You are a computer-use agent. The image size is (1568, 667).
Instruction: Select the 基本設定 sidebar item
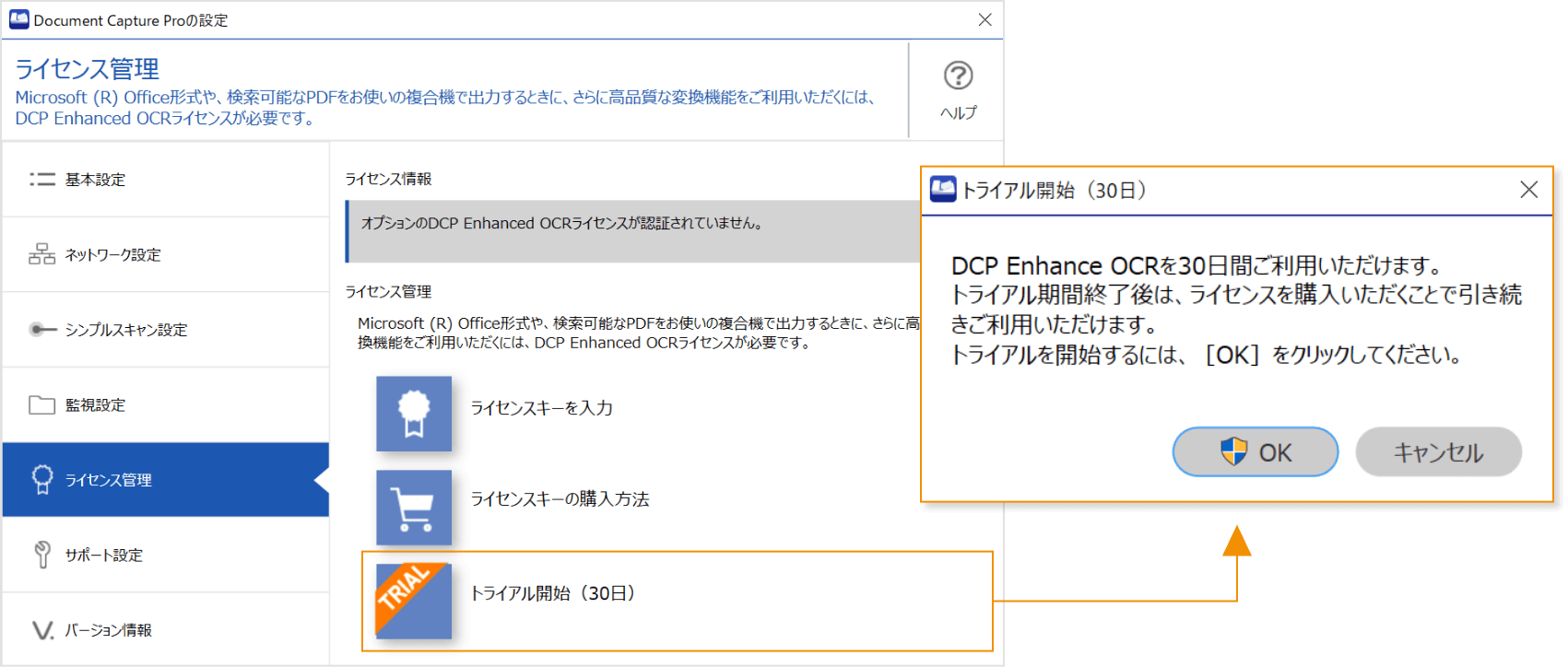(x=96, y=180)
